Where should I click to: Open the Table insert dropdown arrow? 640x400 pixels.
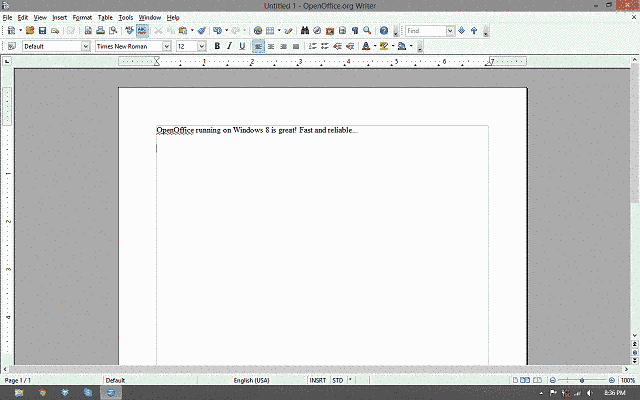[x=279, y=31]
